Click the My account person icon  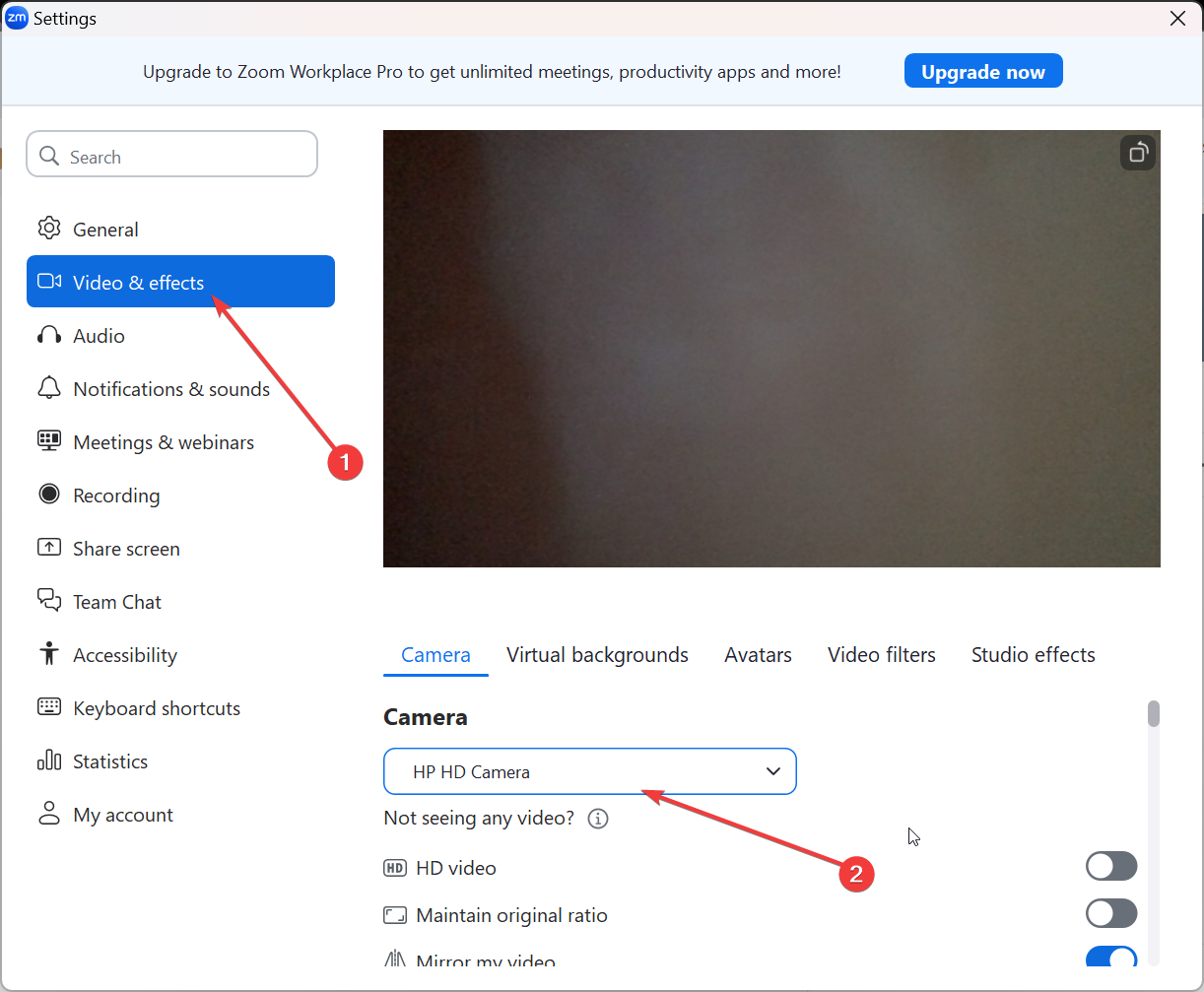coord(49,814)
